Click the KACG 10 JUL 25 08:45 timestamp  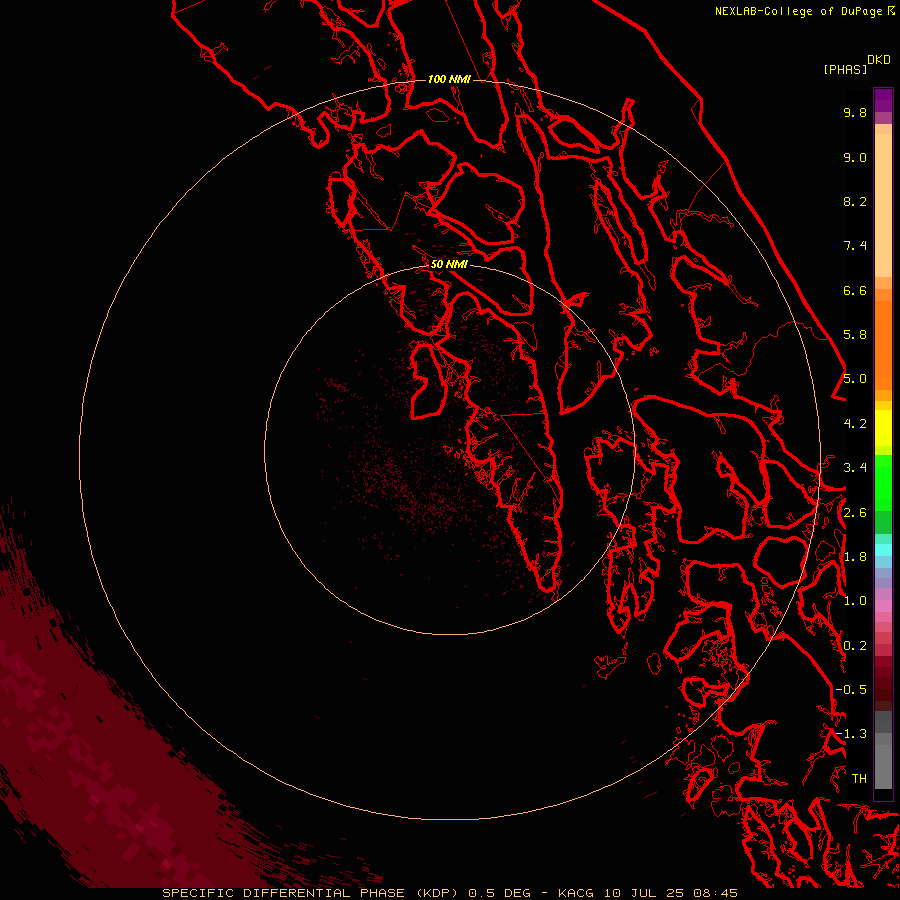[648, 893]
